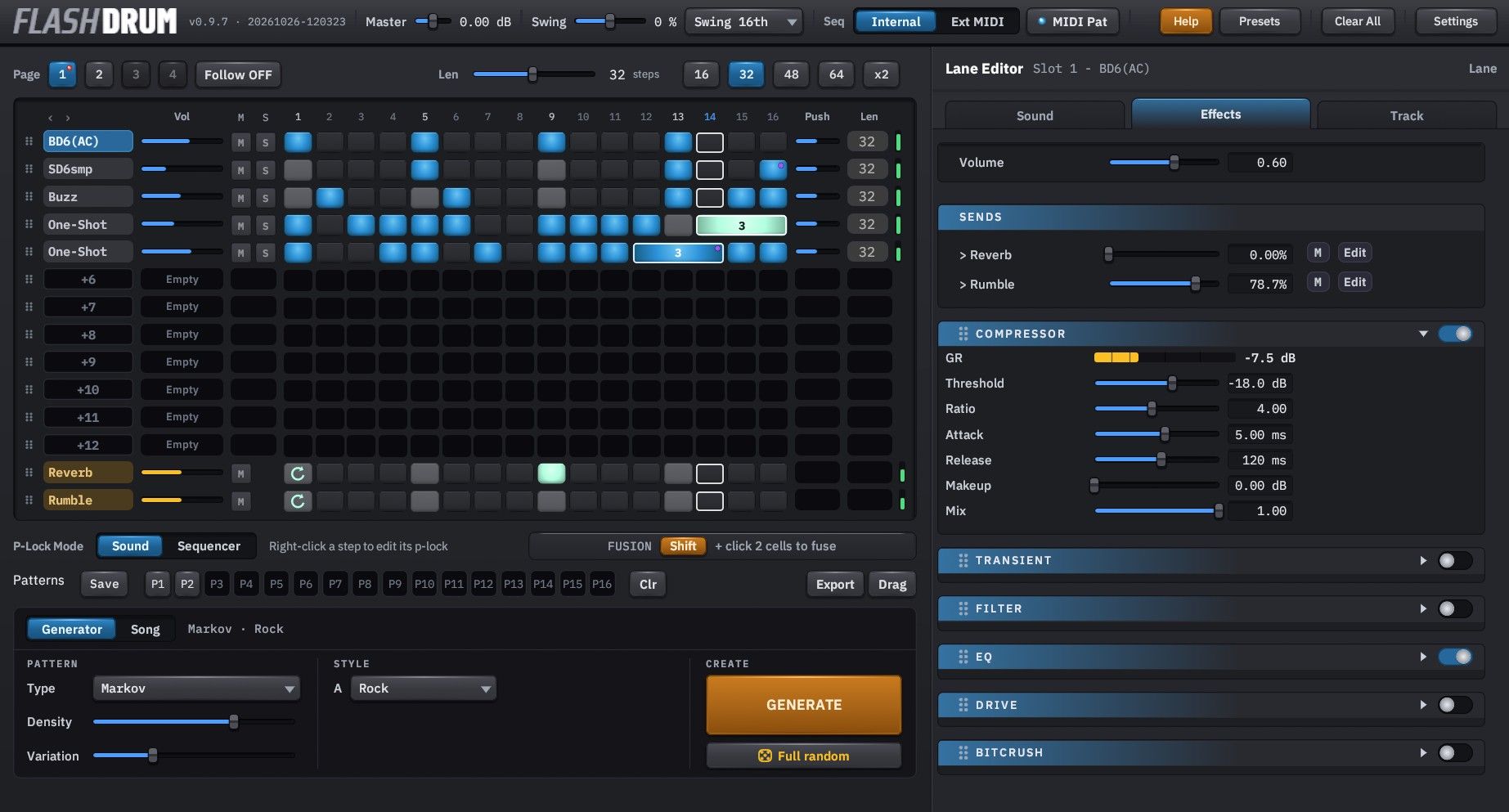
Task: Click the Full random button
Action: (804, 756)
